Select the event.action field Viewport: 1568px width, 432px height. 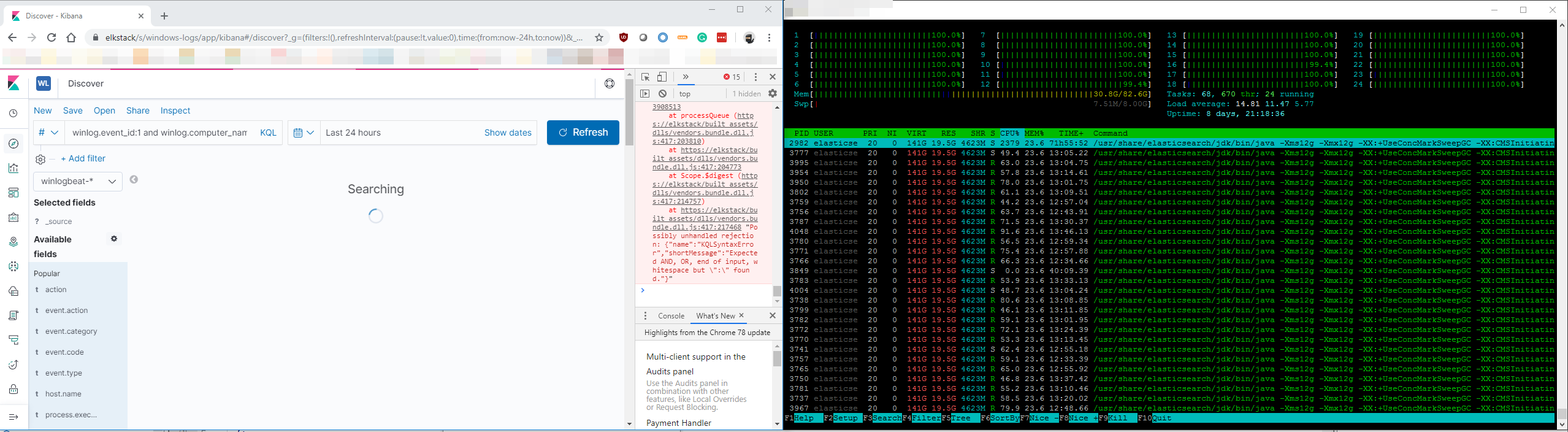(66, 310)
